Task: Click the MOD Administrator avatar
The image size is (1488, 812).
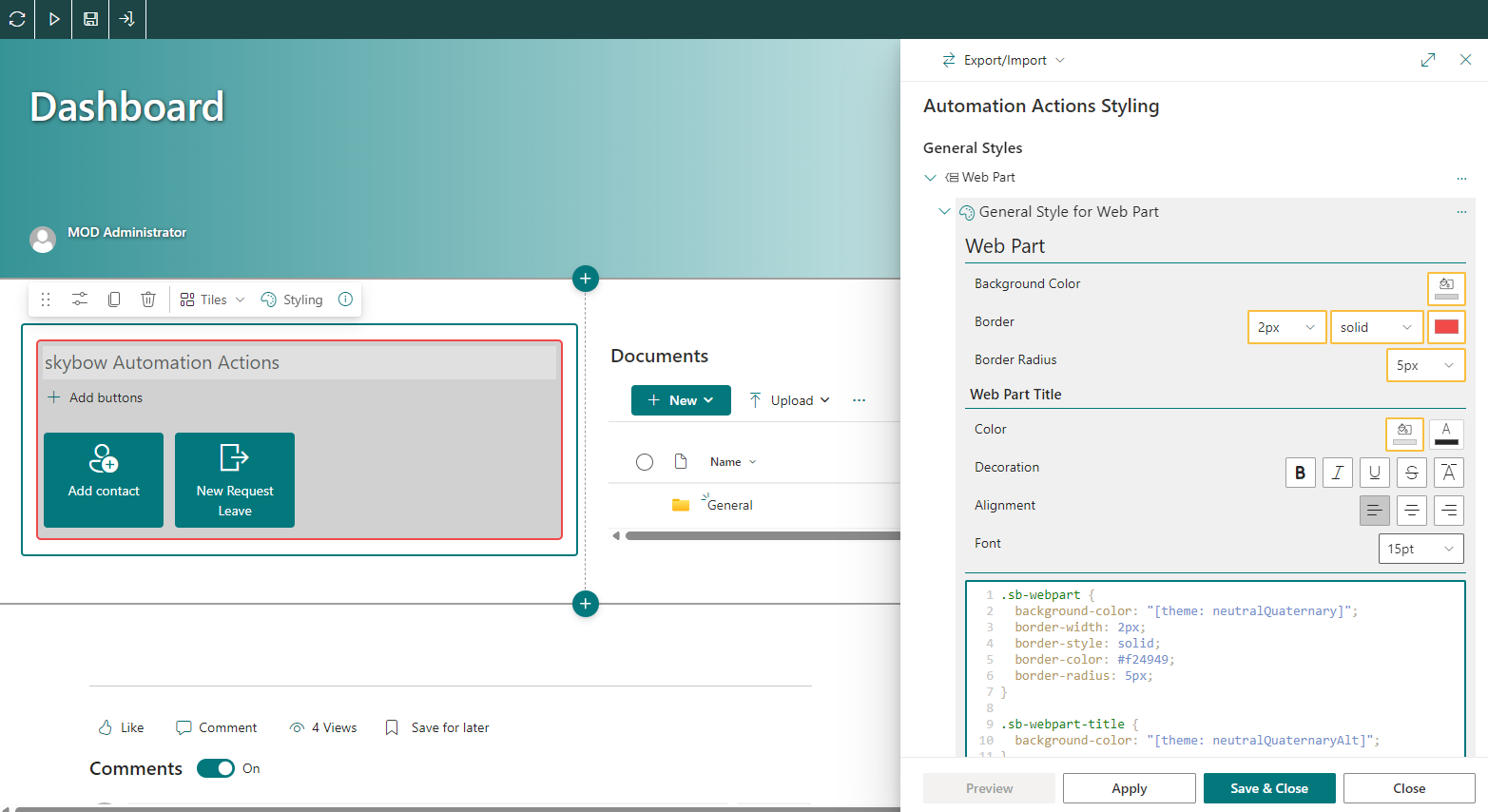Action: coord(43,240)
